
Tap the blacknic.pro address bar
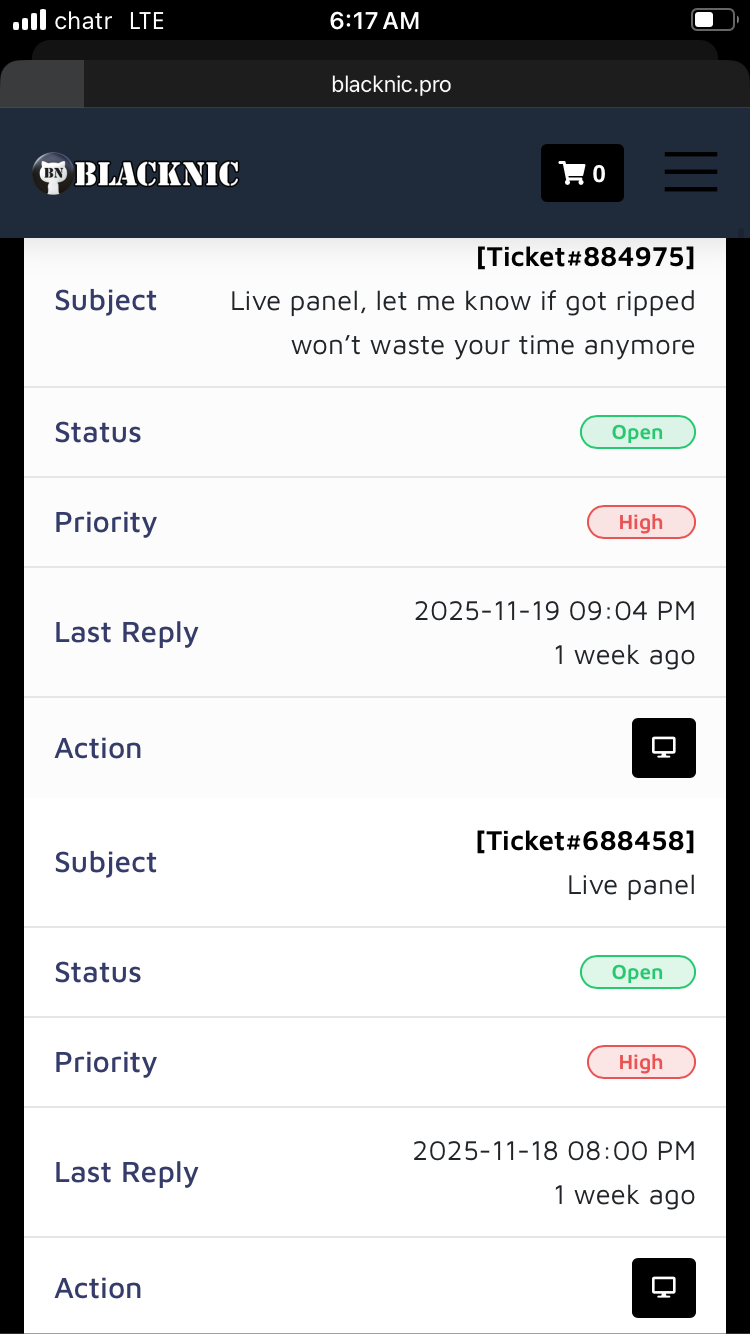click(391, 85)
